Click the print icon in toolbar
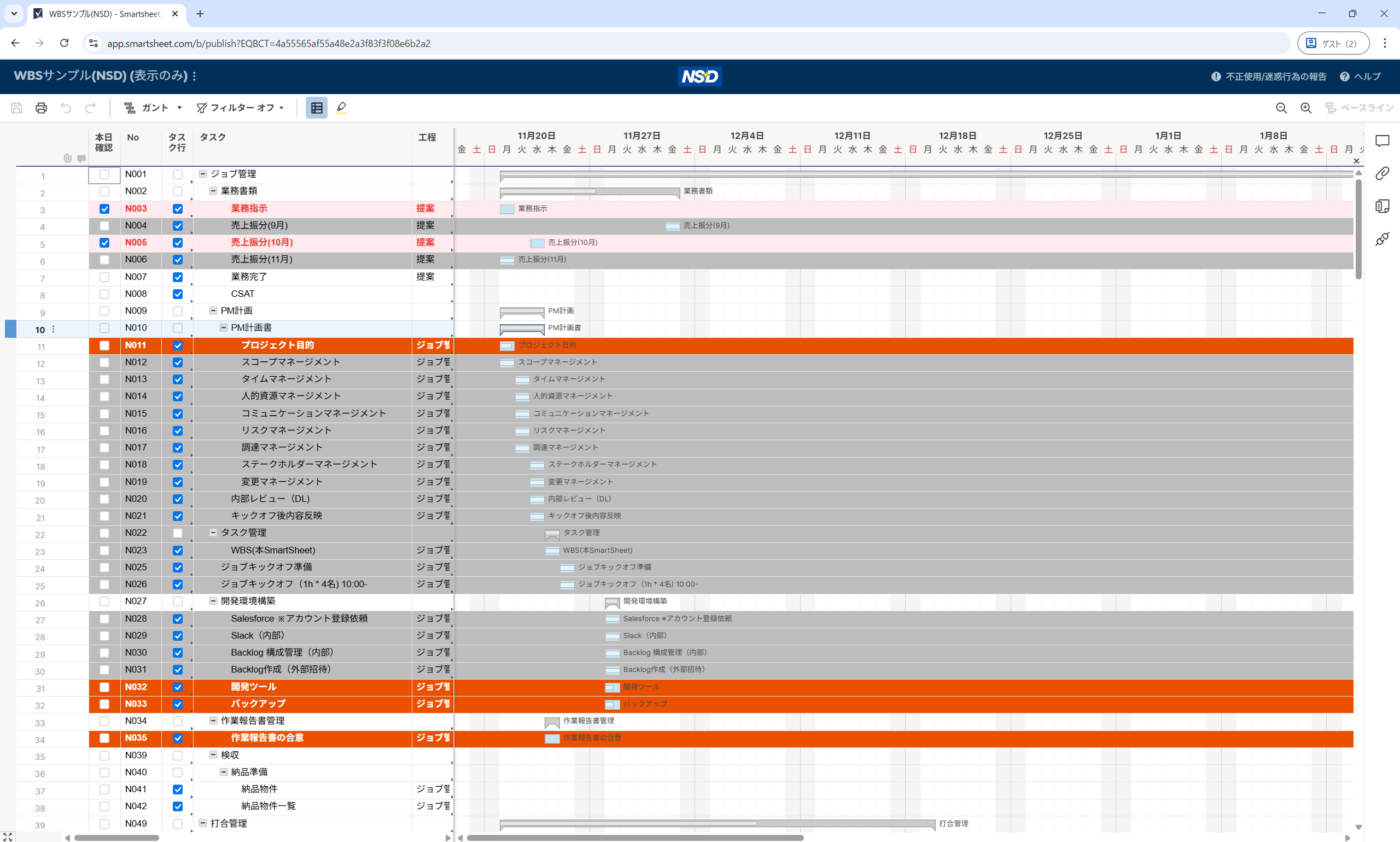1400x842 pixels. [x=41, y=108]
